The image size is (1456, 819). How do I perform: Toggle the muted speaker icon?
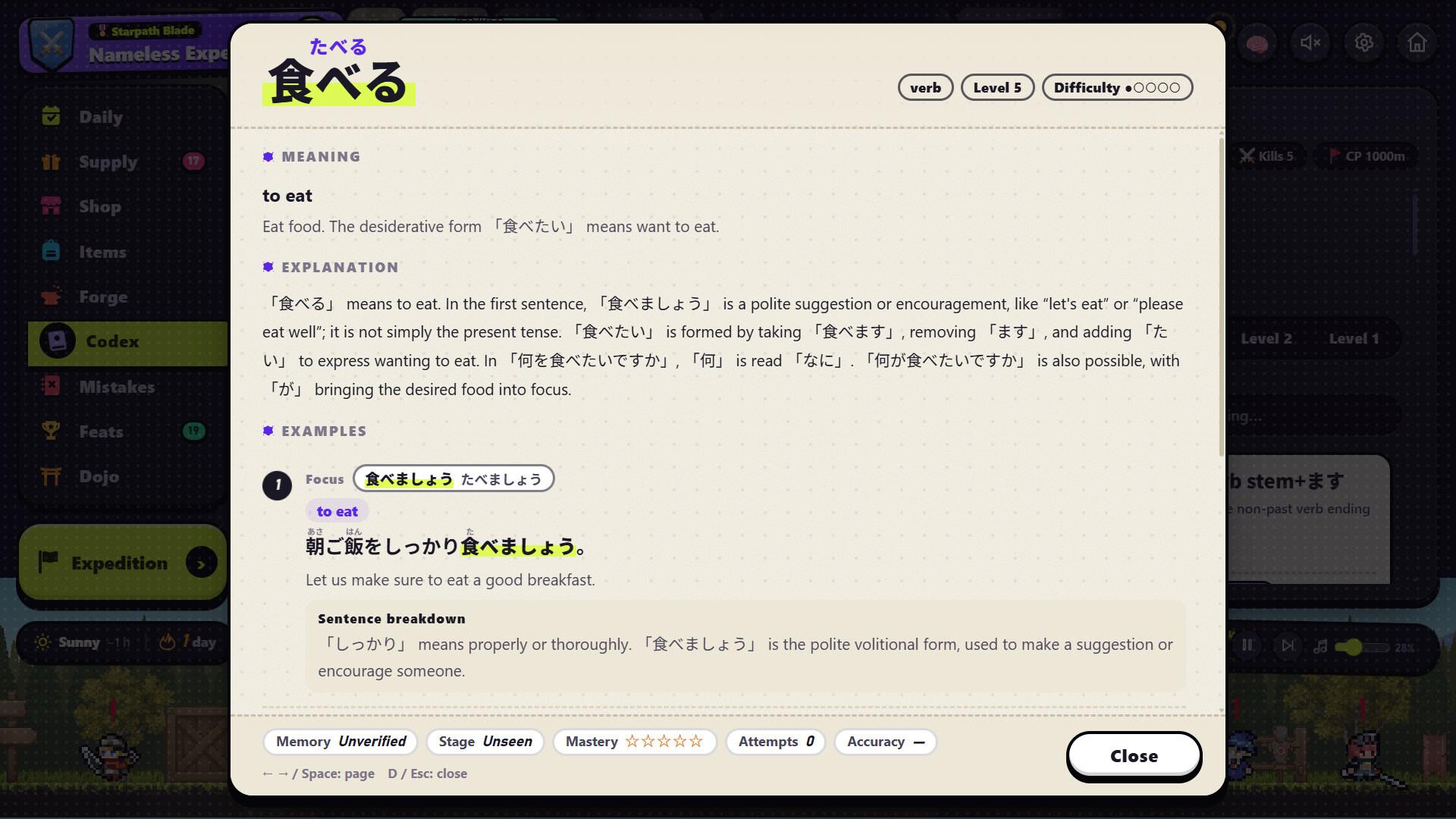coord(1310,43)
